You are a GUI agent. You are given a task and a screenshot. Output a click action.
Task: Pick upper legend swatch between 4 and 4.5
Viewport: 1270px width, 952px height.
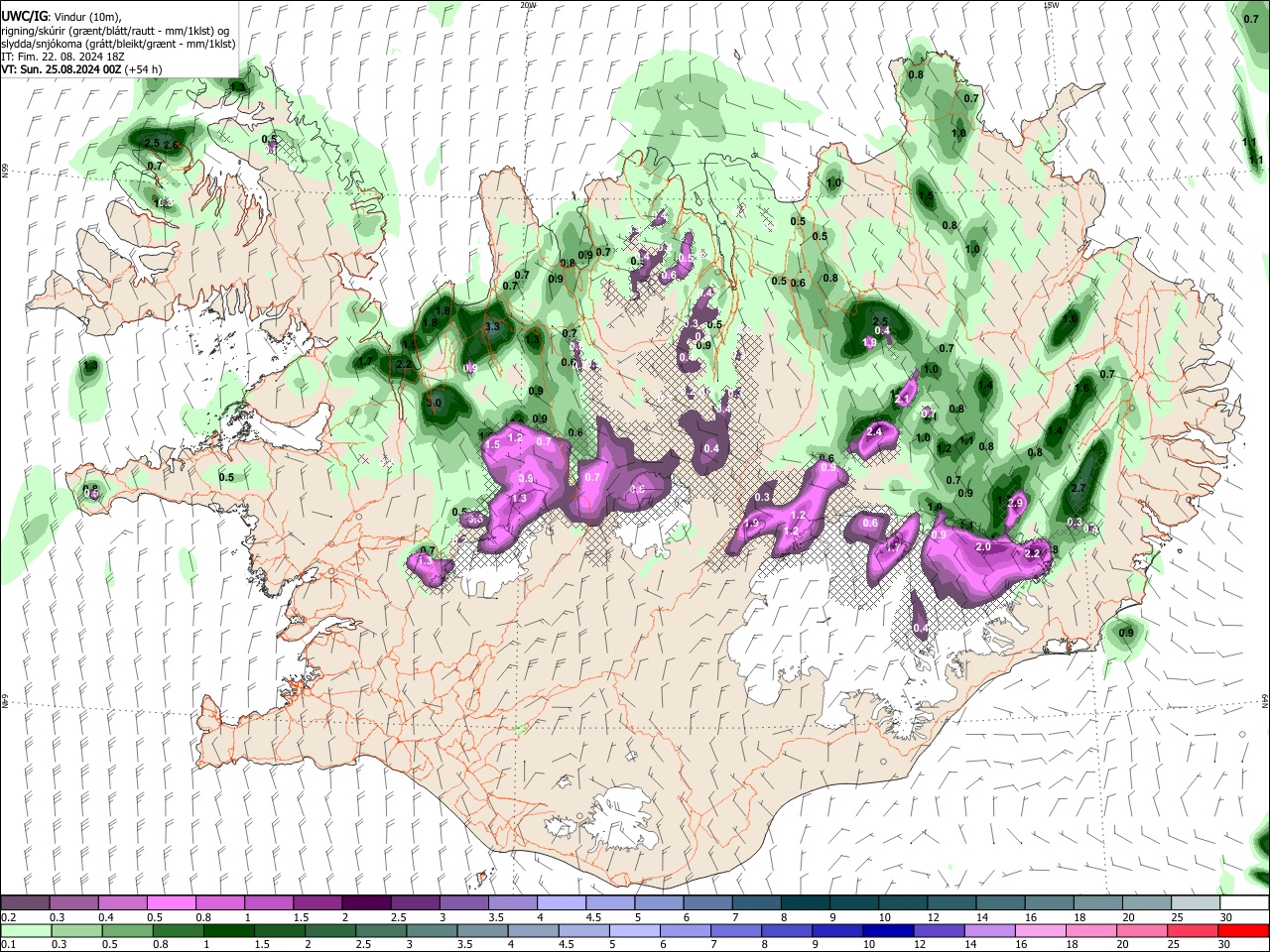coord(562,903)
